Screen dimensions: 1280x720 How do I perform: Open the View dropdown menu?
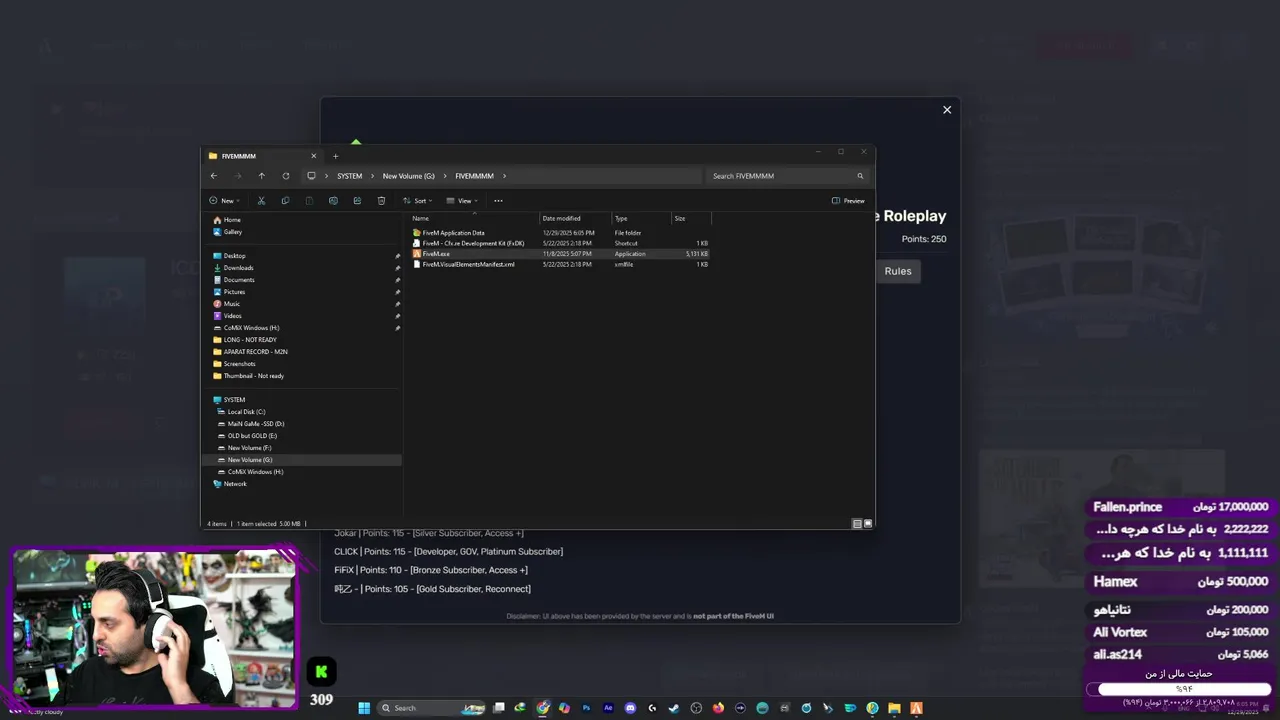click(x=461, y=201)
